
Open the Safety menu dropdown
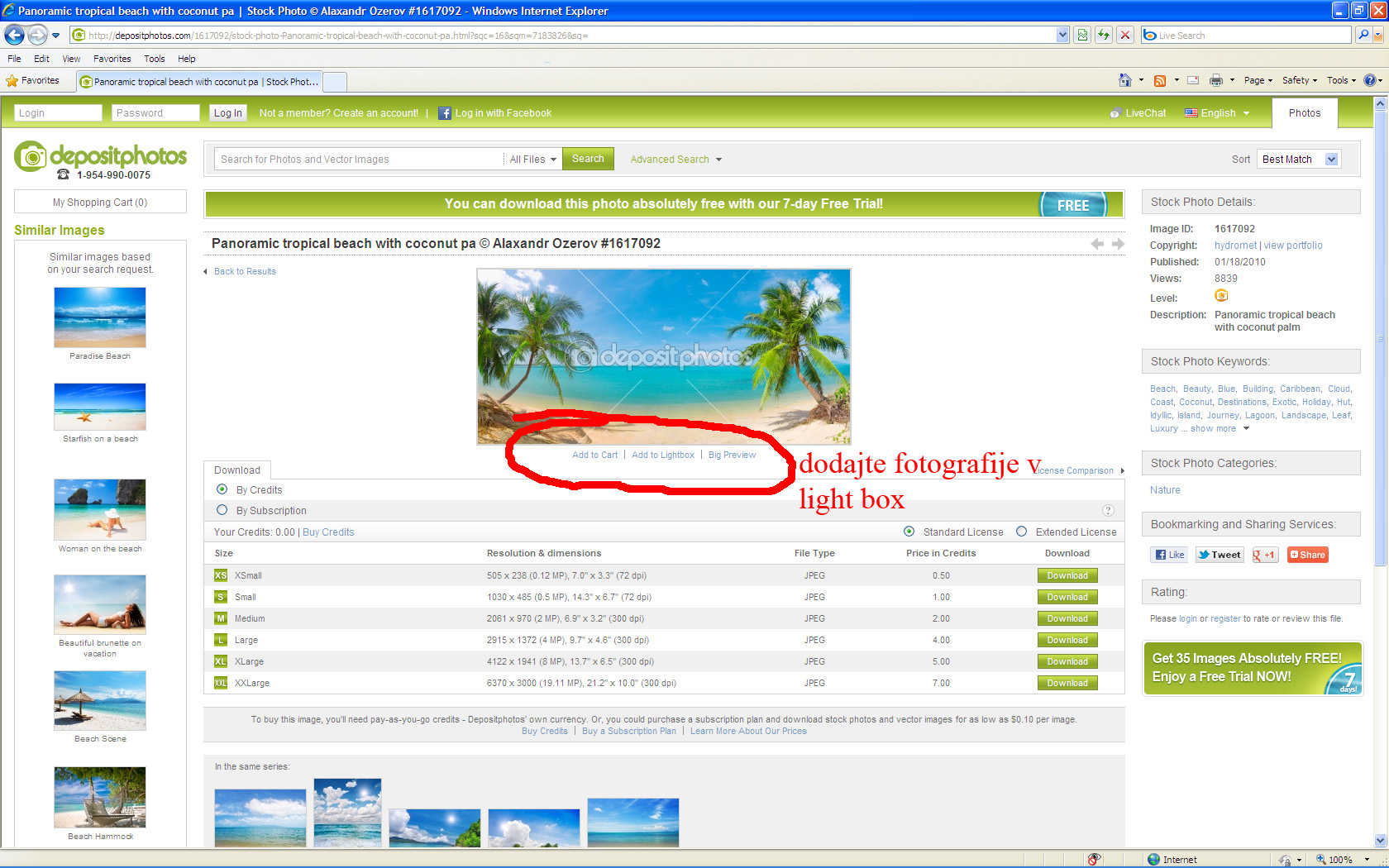pos(1299,80)
